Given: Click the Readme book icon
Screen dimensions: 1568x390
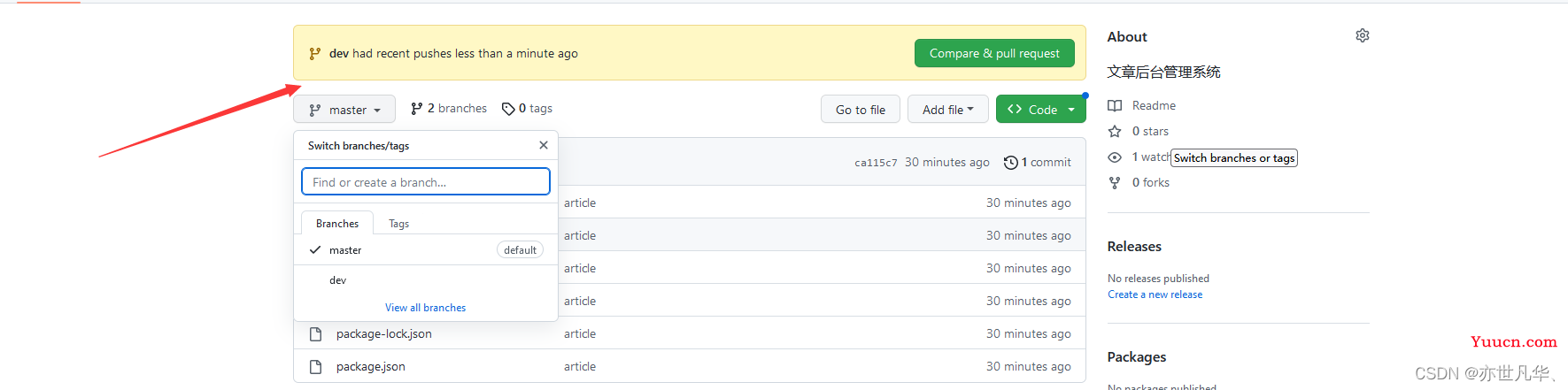Looking at the screenshot, I should [1115, 105].
